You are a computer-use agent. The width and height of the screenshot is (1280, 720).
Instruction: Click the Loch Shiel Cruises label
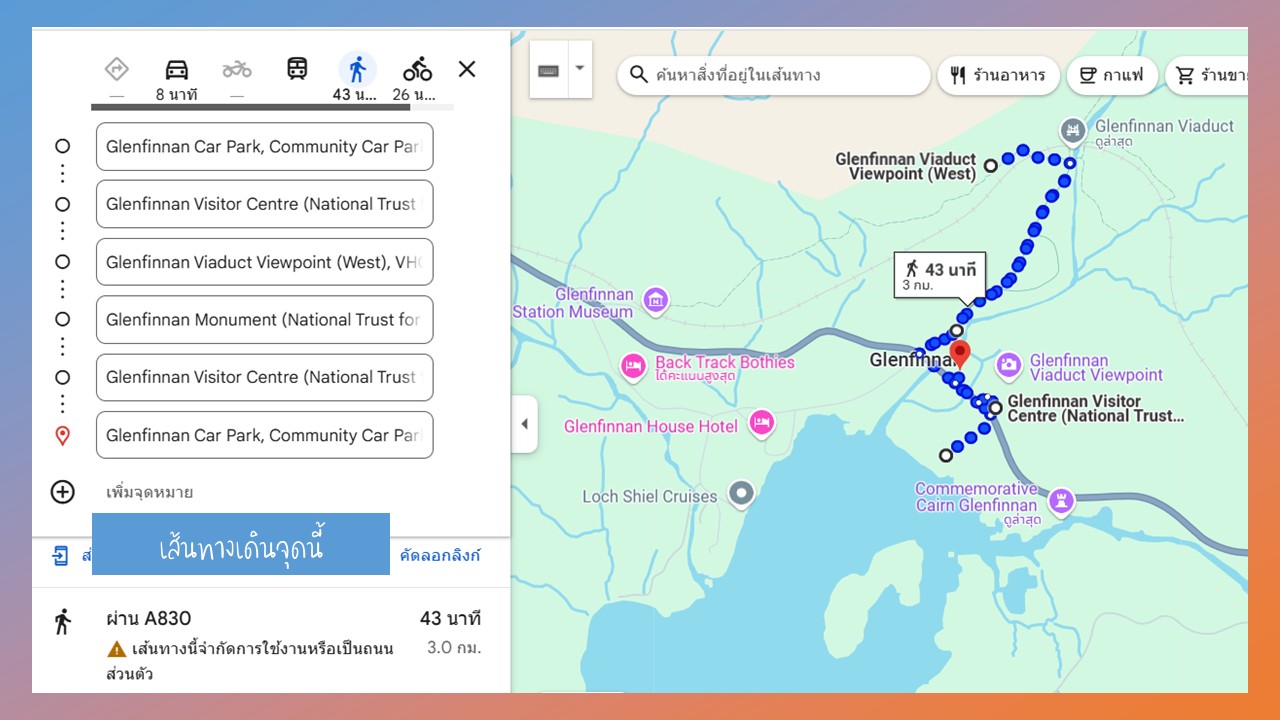(650, 496)
